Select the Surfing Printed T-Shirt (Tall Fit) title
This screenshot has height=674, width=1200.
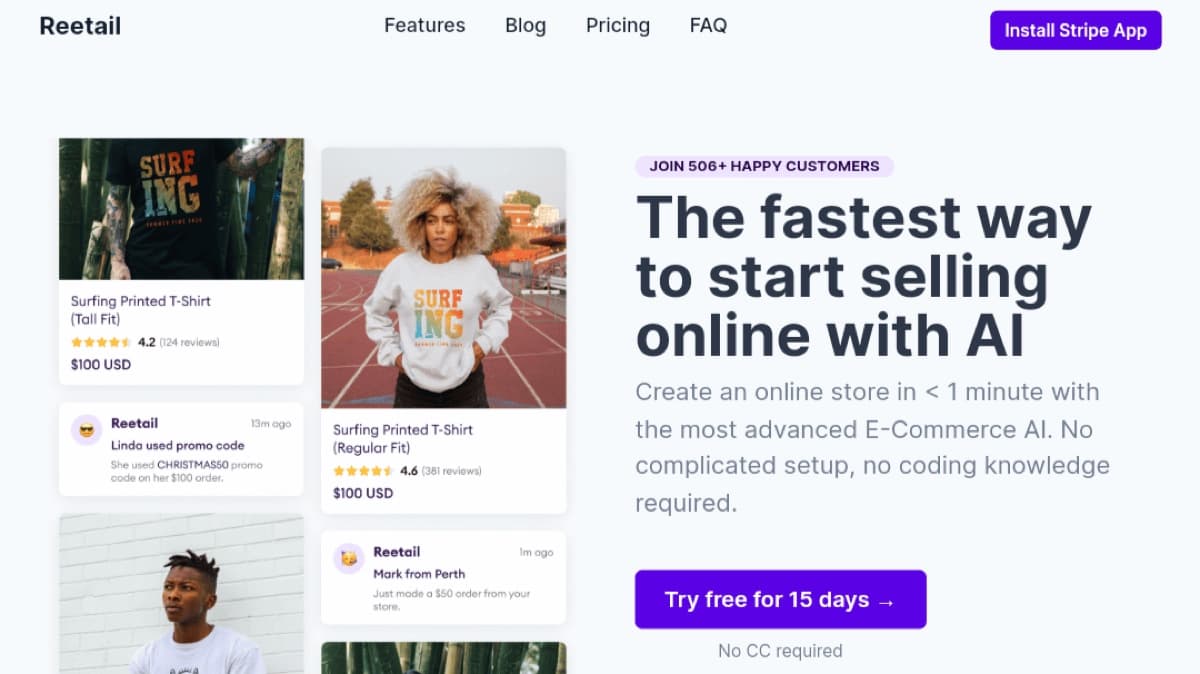pos(141,310)
